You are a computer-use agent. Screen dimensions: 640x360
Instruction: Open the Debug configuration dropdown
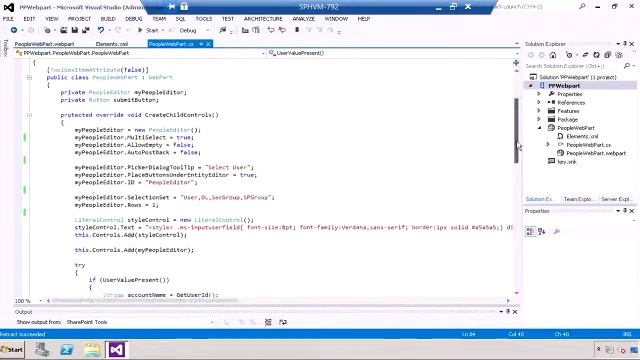coord(194,30)
